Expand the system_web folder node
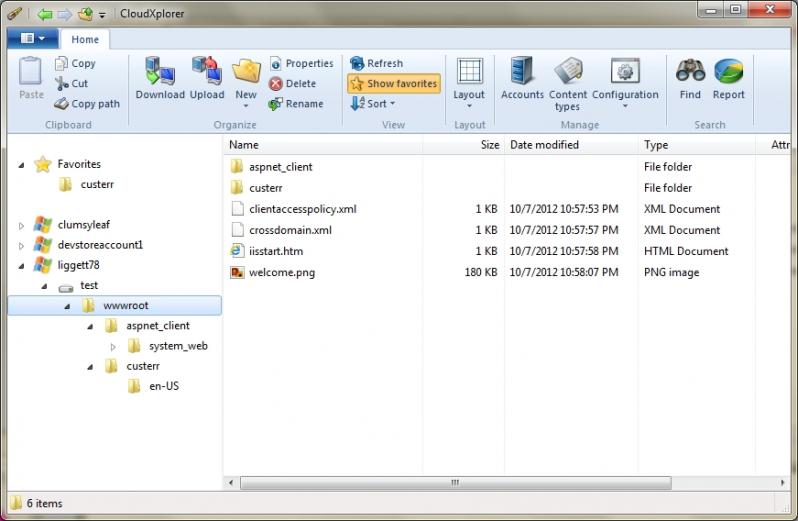Screen dimensions: 798x521 113,347
